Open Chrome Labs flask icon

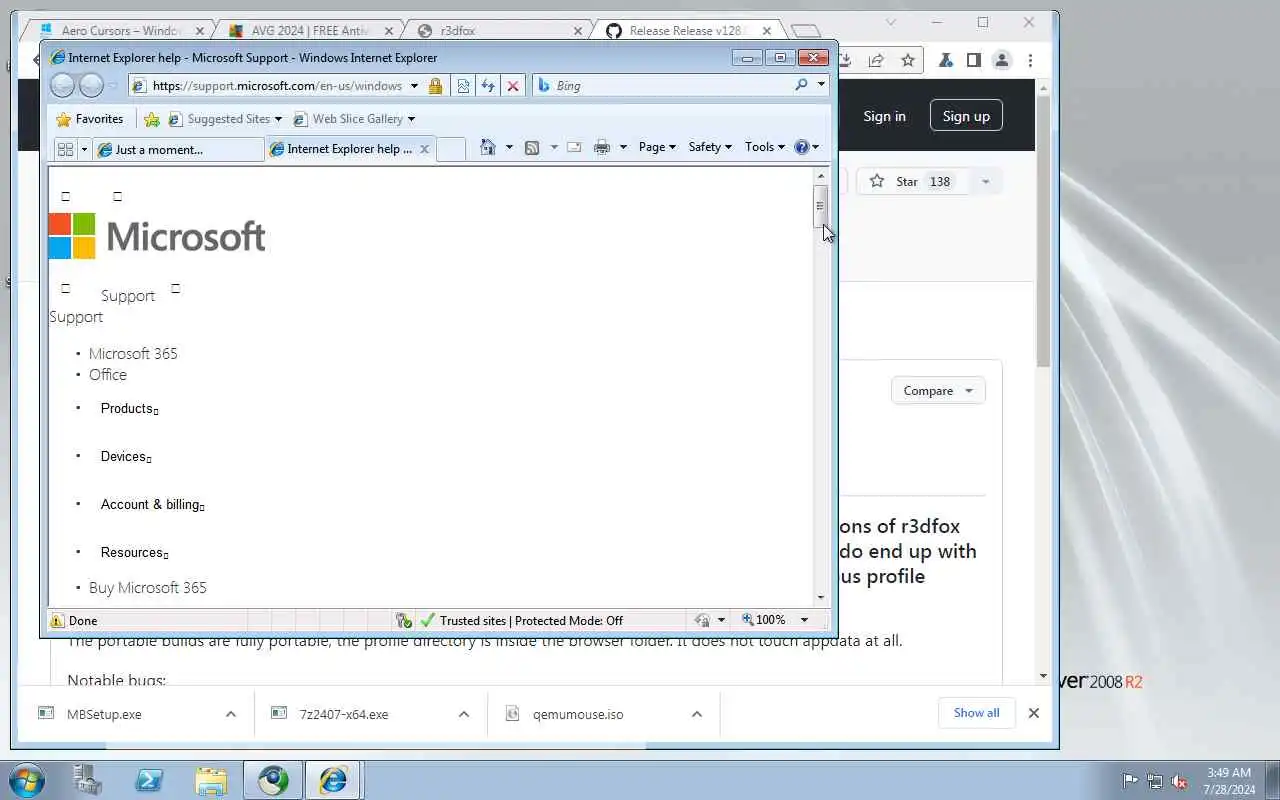point(945,60)
